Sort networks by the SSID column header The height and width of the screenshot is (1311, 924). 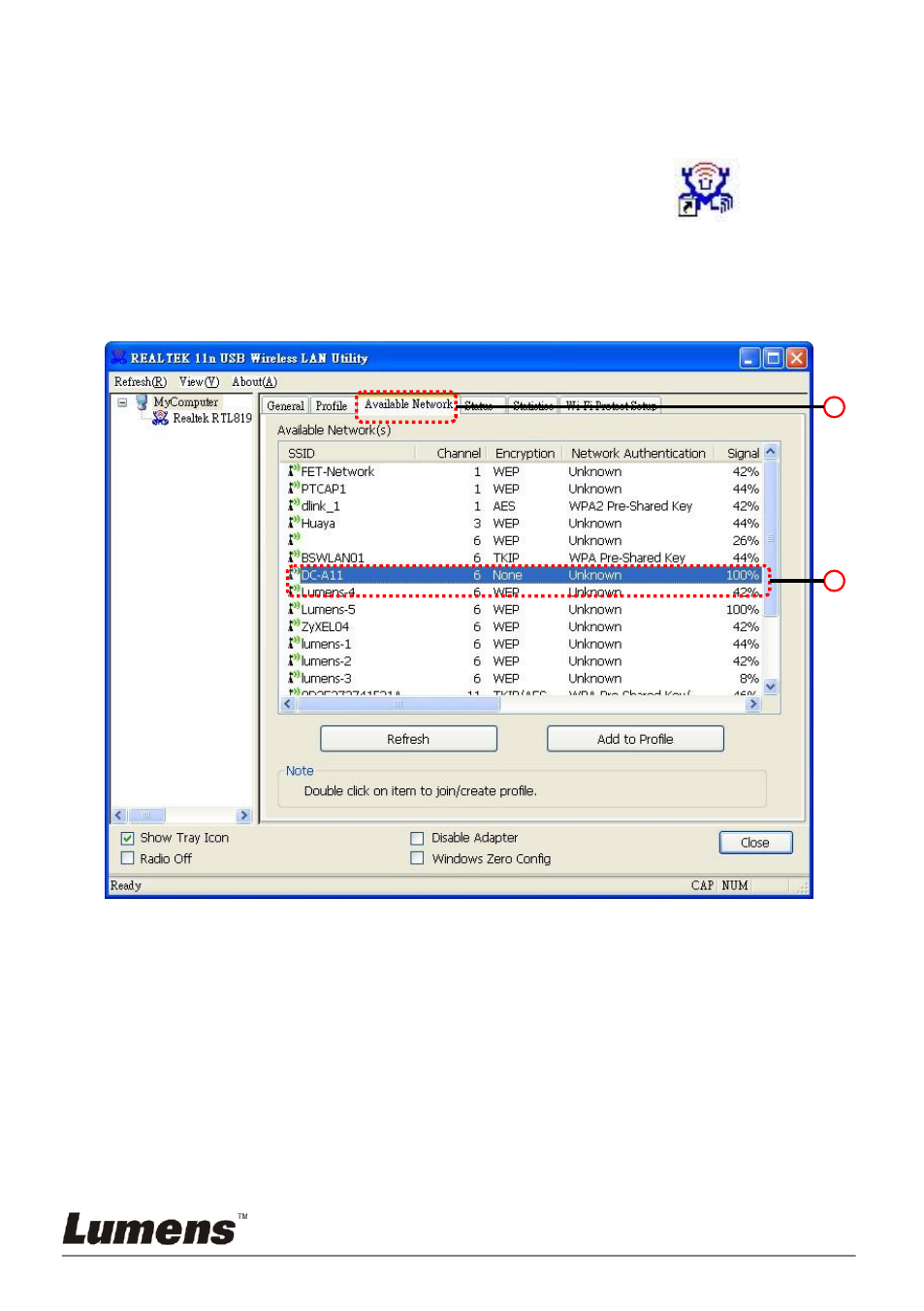pyautogui.click(x=347, y=453)
